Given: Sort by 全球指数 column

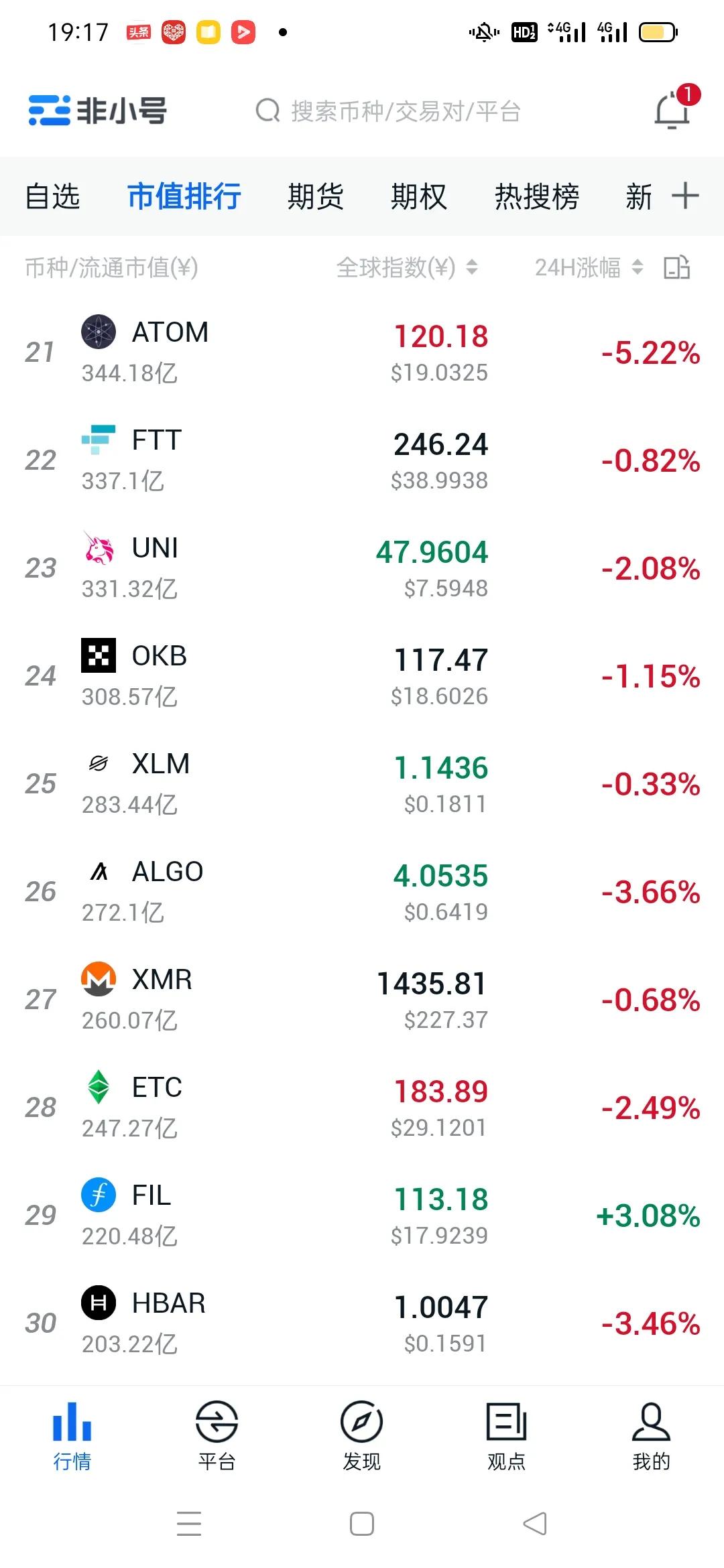Looking at the screenshot, I should (x=406, y=267).
